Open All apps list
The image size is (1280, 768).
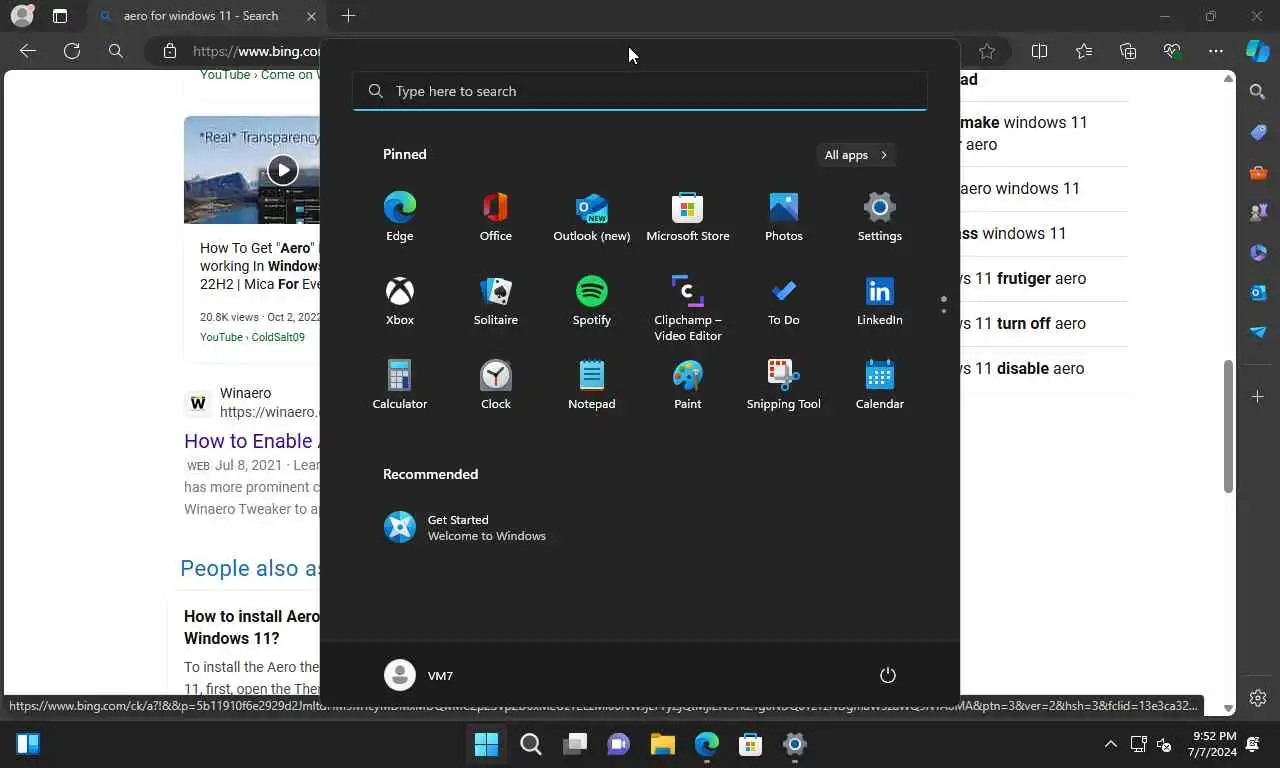pyautogui.click(x=856, y=155)
